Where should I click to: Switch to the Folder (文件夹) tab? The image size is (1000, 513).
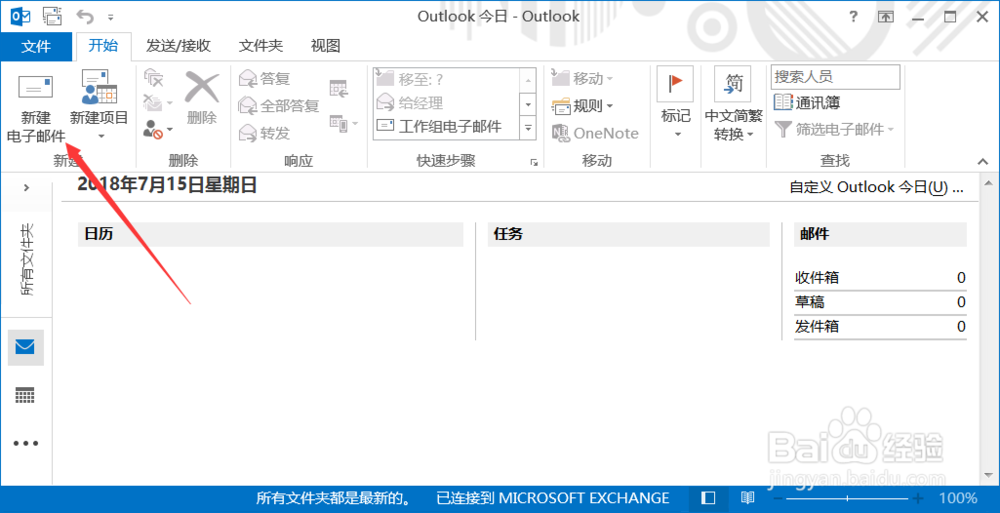click(261, 46)
